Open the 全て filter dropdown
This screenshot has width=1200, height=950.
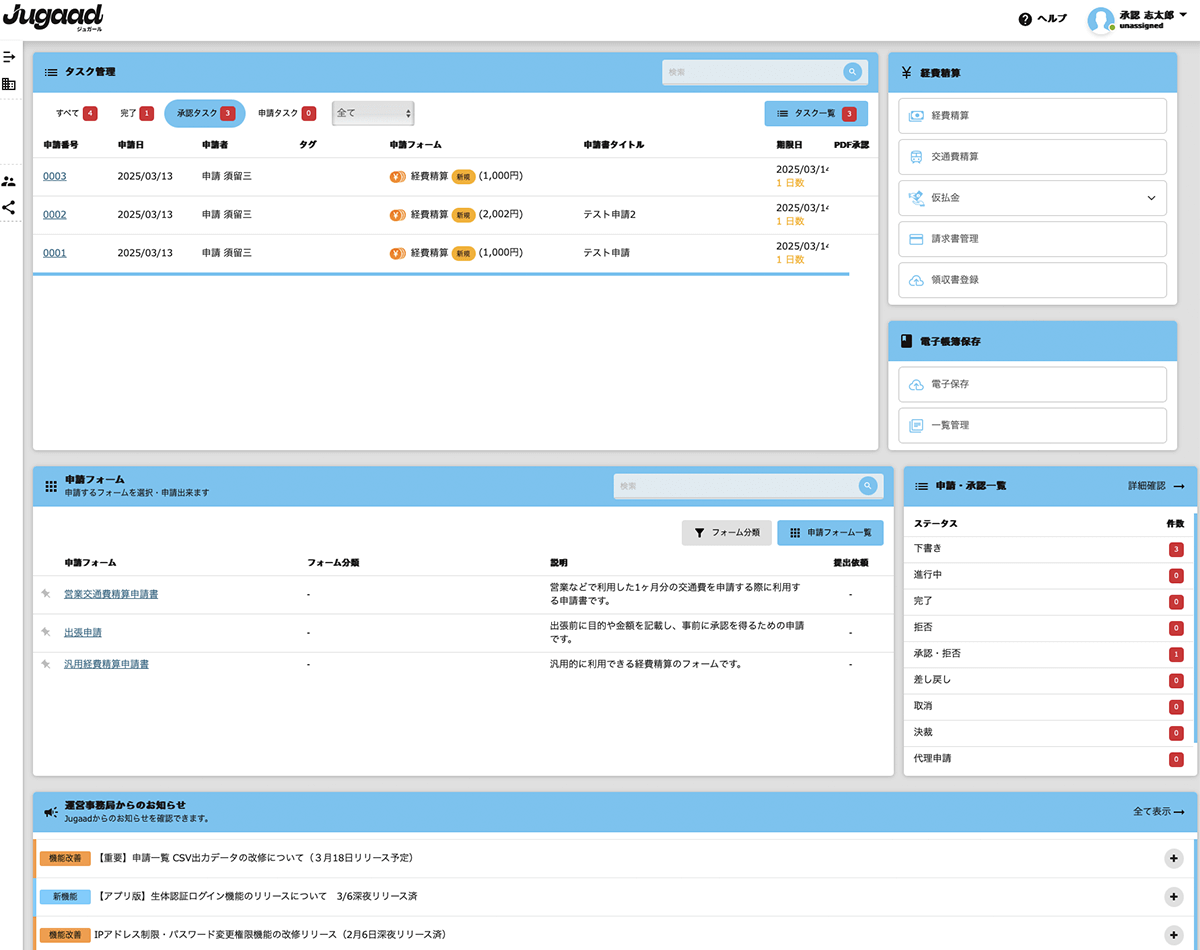click(373, 113)
